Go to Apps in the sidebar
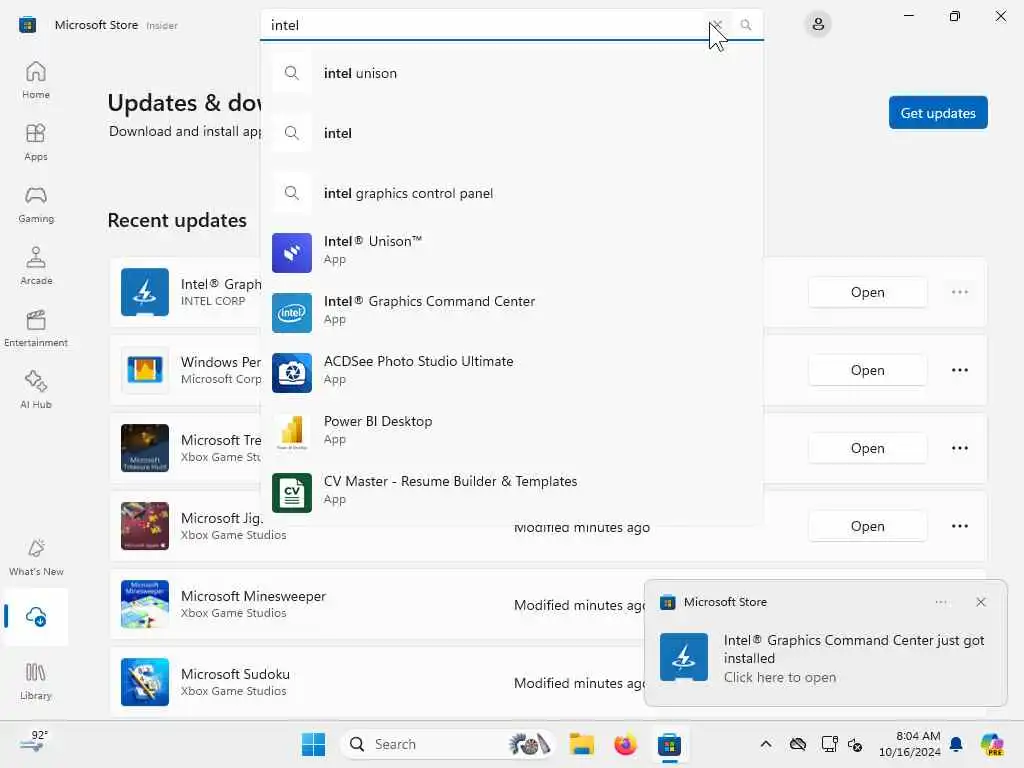This screenshot has height=768, width=1024. 36,142
